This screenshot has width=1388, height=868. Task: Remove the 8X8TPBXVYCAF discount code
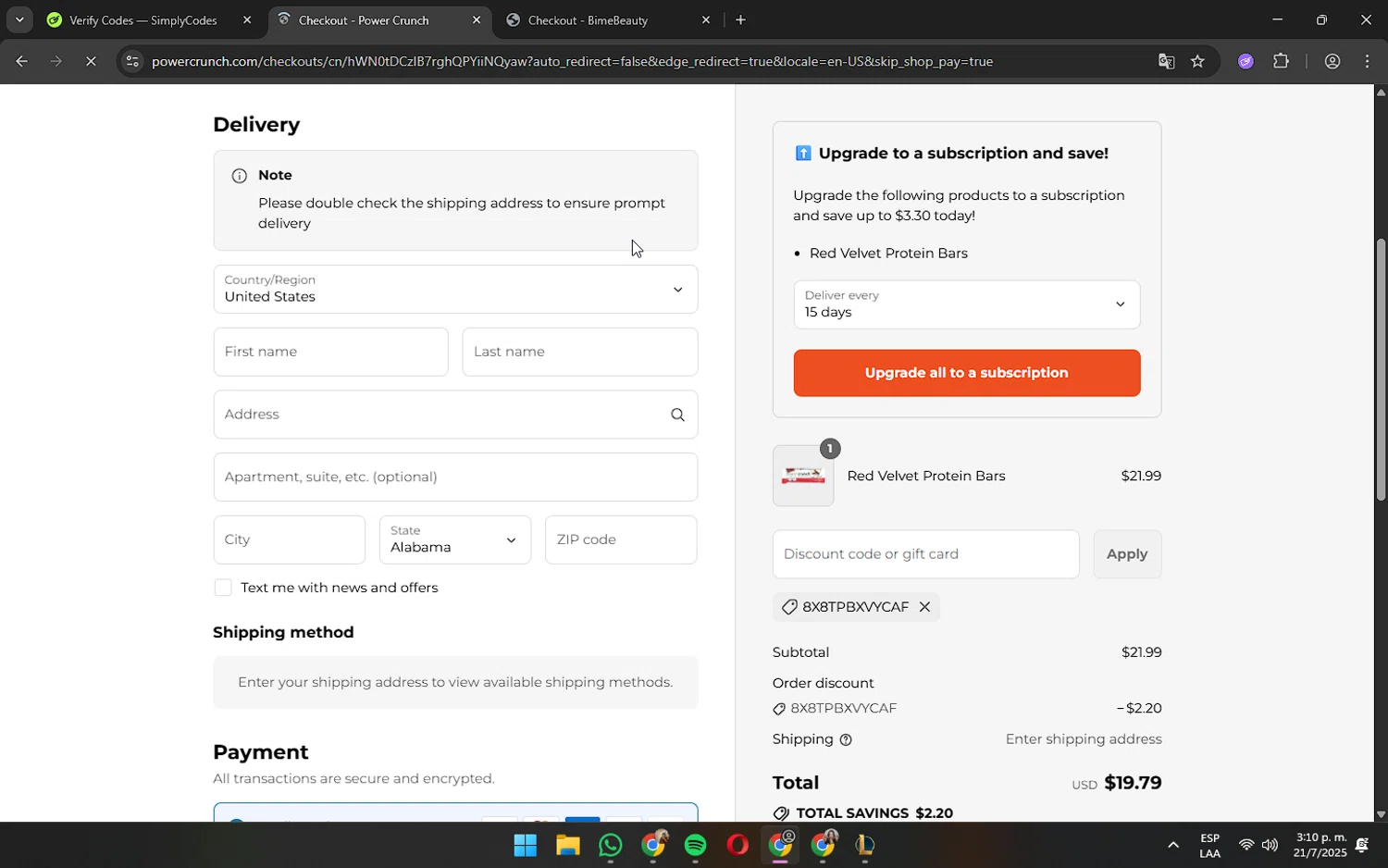tap(924, 607)
